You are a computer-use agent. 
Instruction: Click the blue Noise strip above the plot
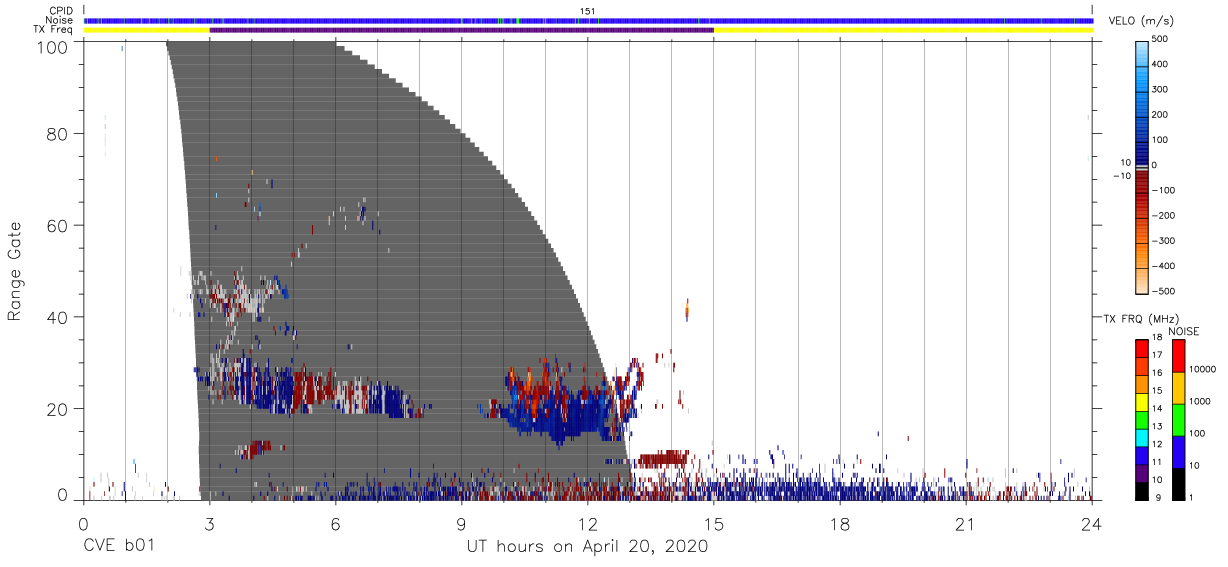coord(588,20)
